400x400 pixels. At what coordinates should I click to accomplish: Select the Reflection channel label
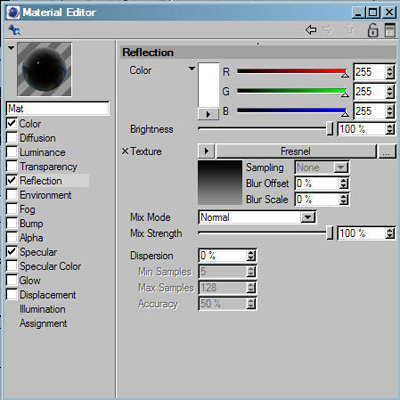coord(41,181)
